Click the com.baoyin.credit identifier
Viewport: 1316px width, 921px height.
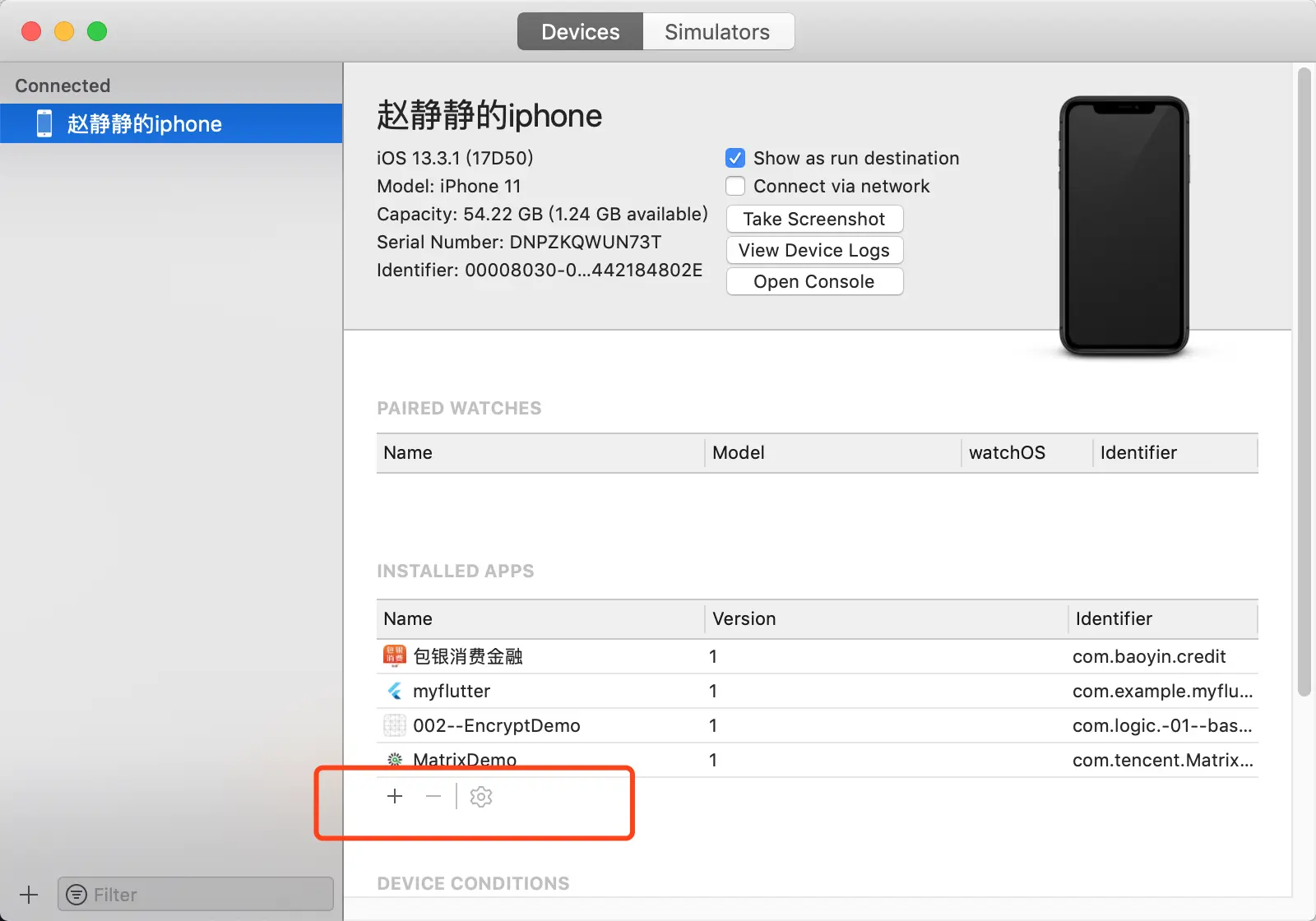tap(1149, 656)
